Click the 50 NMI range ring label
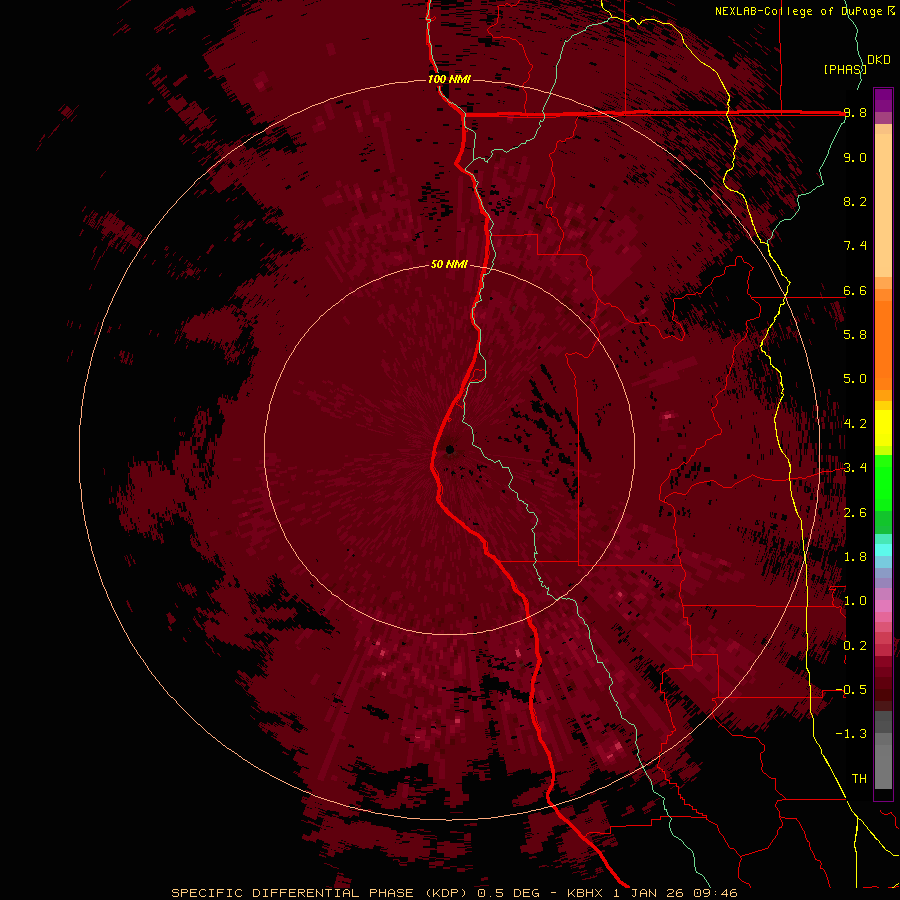Image resolution: width=900 pixels, height=900 pixels. [x=449, y=264]
